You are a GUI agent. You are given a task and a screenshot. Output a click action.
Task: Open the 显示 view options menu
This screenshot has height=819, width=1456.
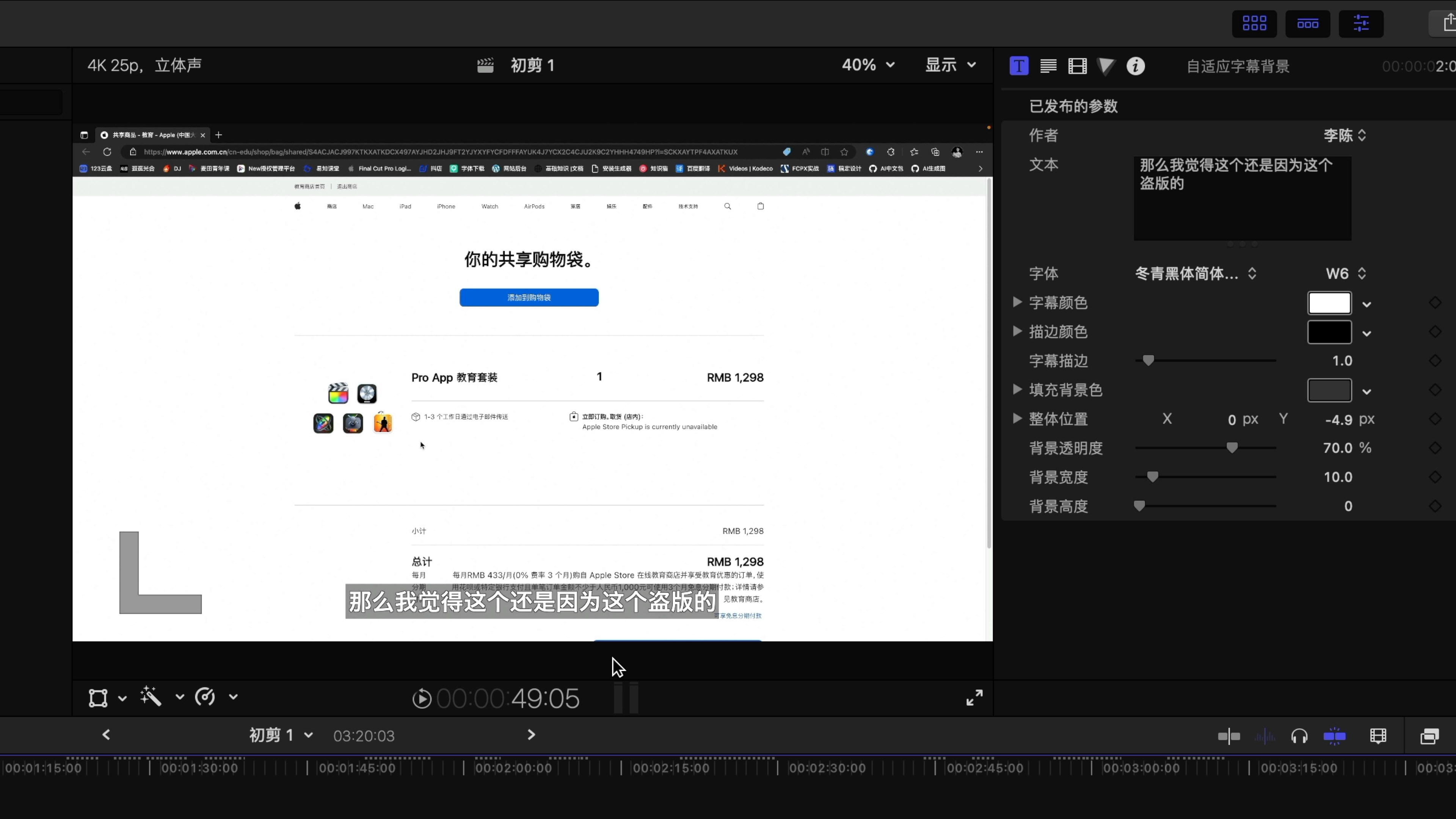coord(951,65)
